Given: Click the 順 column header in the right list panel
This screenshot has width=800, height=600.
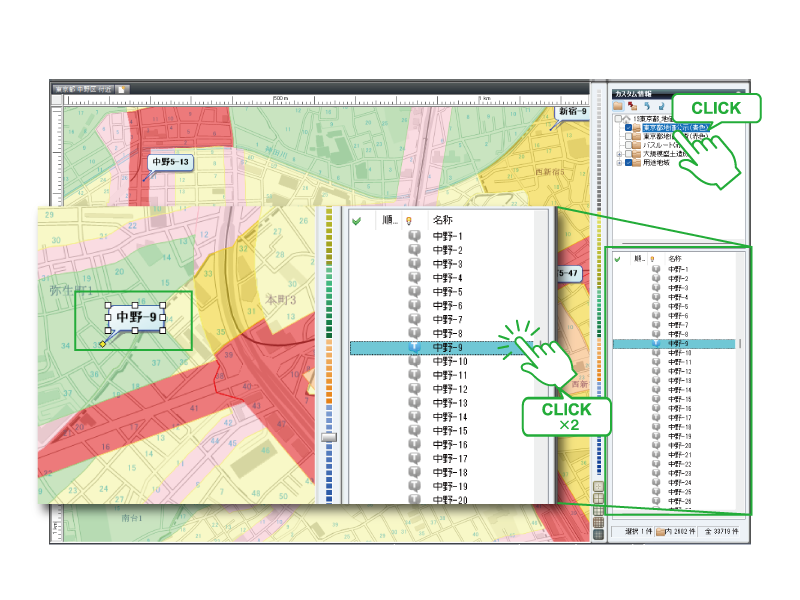Looking at the screenshot, I should click(x=639, y=259).
